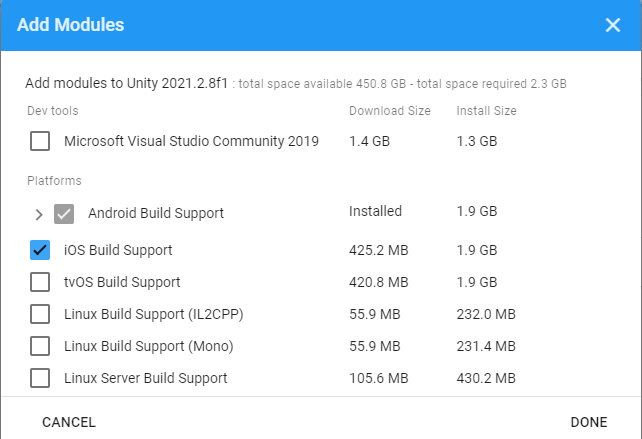Check the Linux Server Build Support box
The width and height of the screenshot is (642, 439).
click(x=40, y=378)
